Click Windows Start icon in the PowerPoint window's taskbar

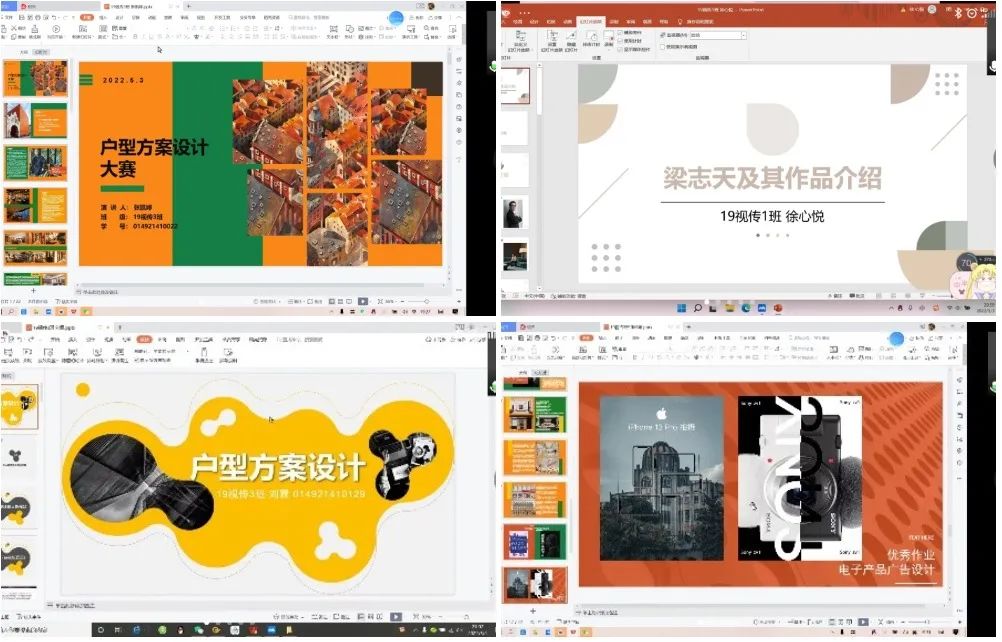point(682,309)
